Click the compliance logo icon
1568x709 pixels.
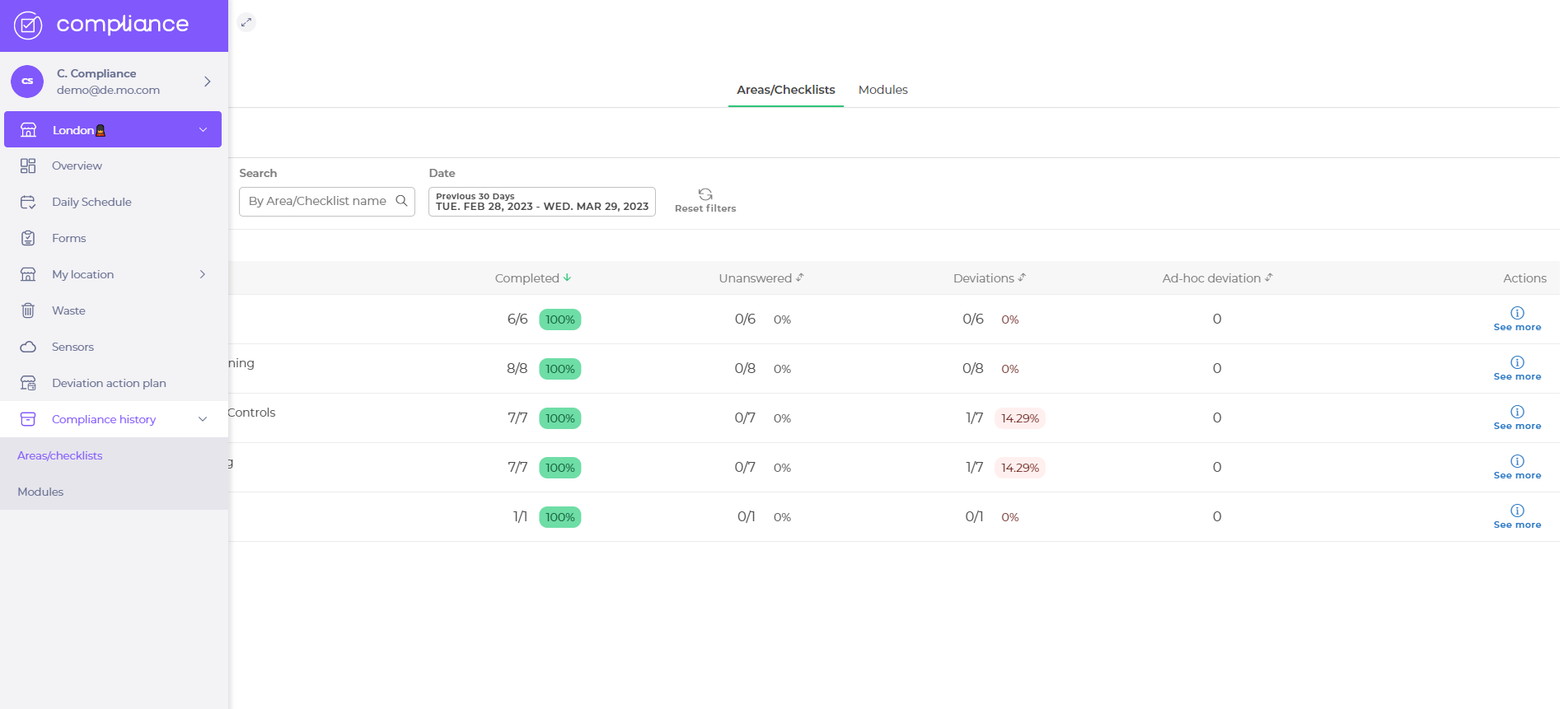28,26
